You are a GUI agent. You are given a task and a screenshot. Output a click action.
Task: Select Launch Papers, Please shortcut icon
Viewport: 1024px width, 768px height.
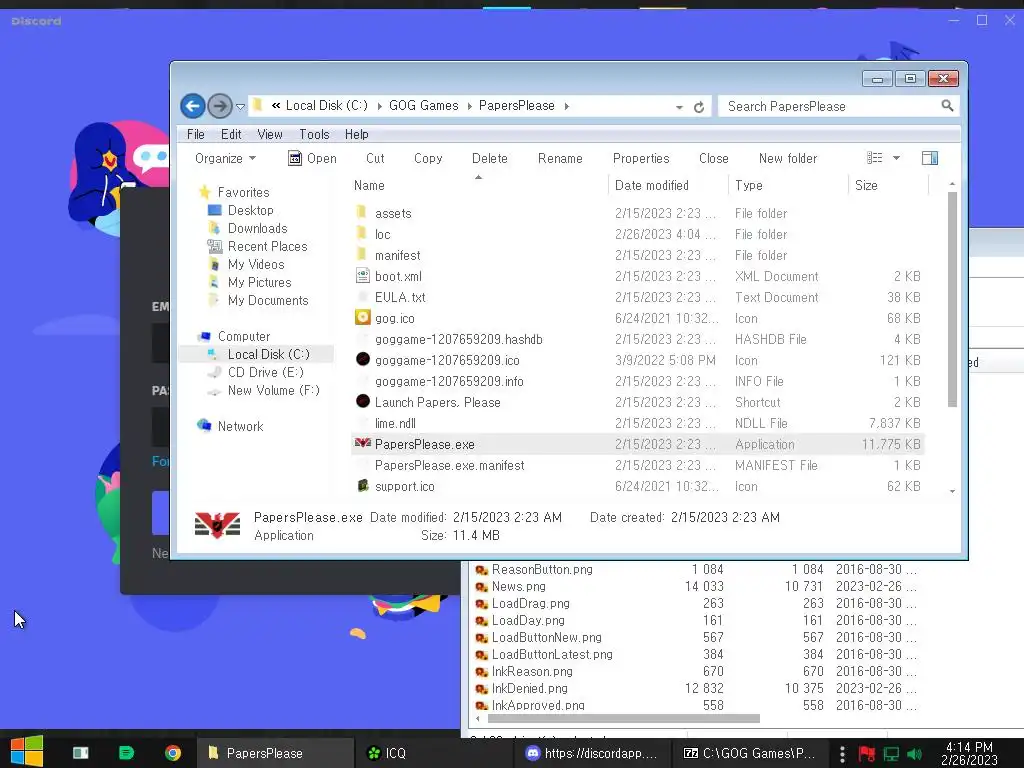[362, 401]
